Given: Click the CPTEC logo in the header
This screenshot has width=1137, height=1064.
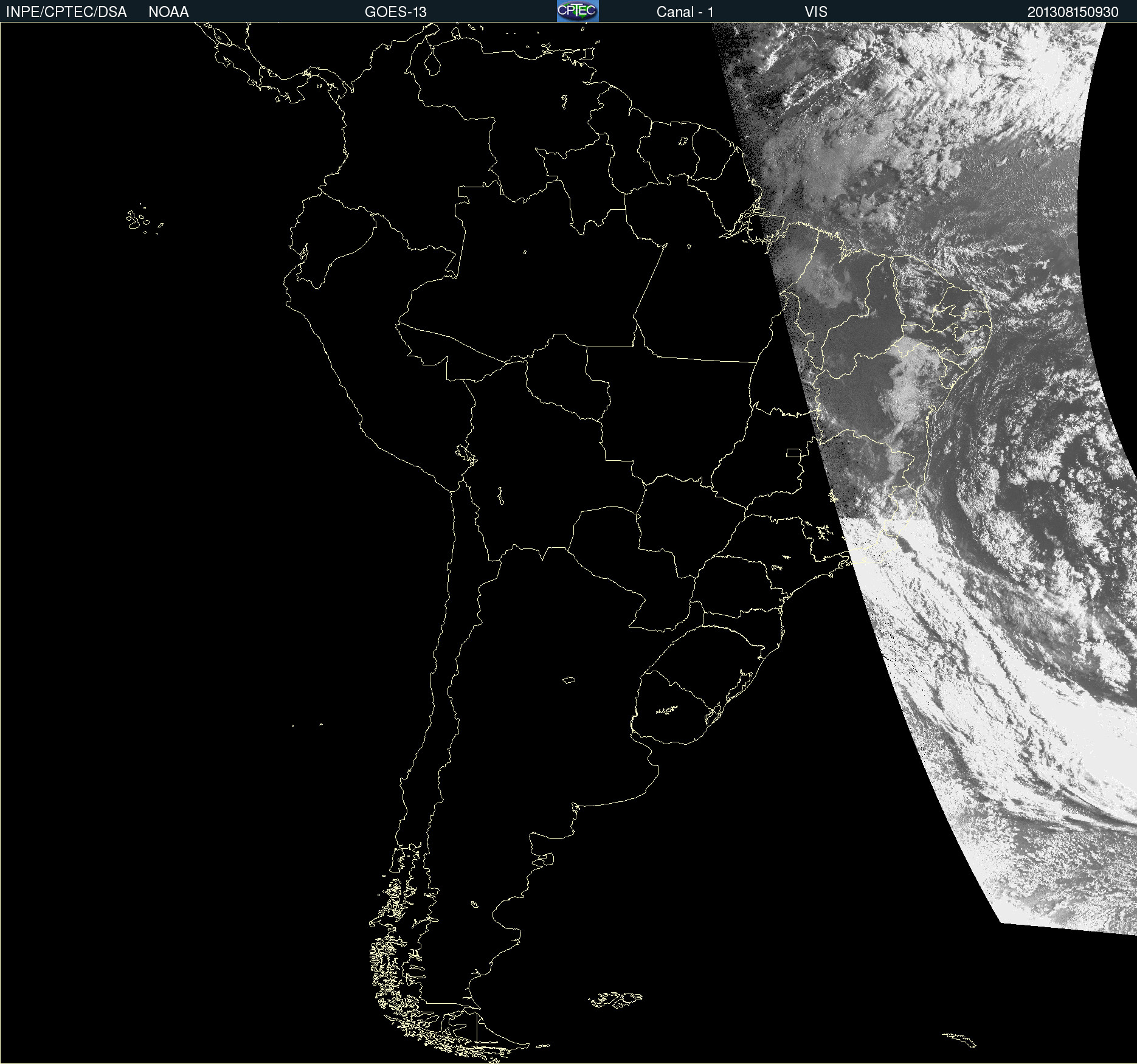Looking at the screenshot, I should 578,11.
